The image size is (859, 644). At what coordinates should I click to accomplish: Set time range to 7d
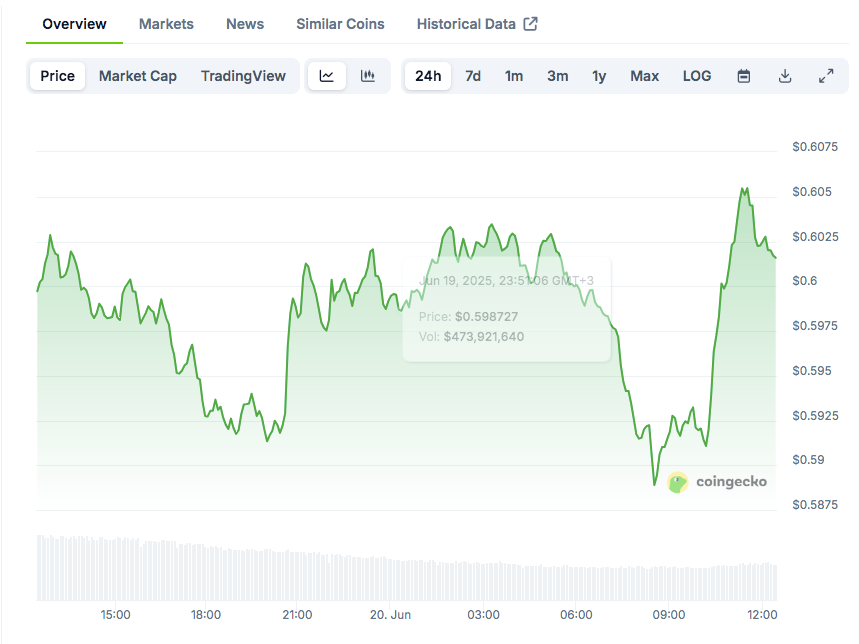(x=473, y=76)
